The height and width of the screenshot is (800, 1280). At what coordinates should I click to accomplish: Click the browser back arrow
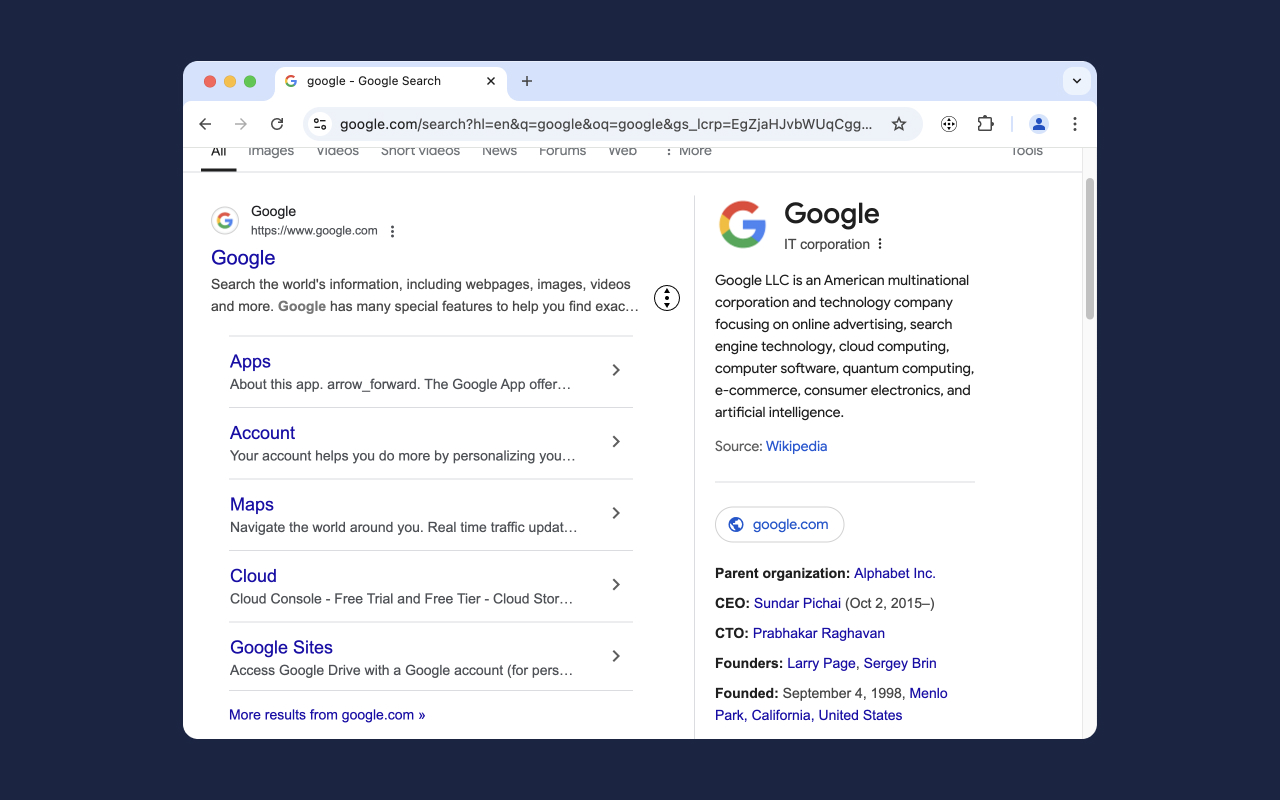205,124
